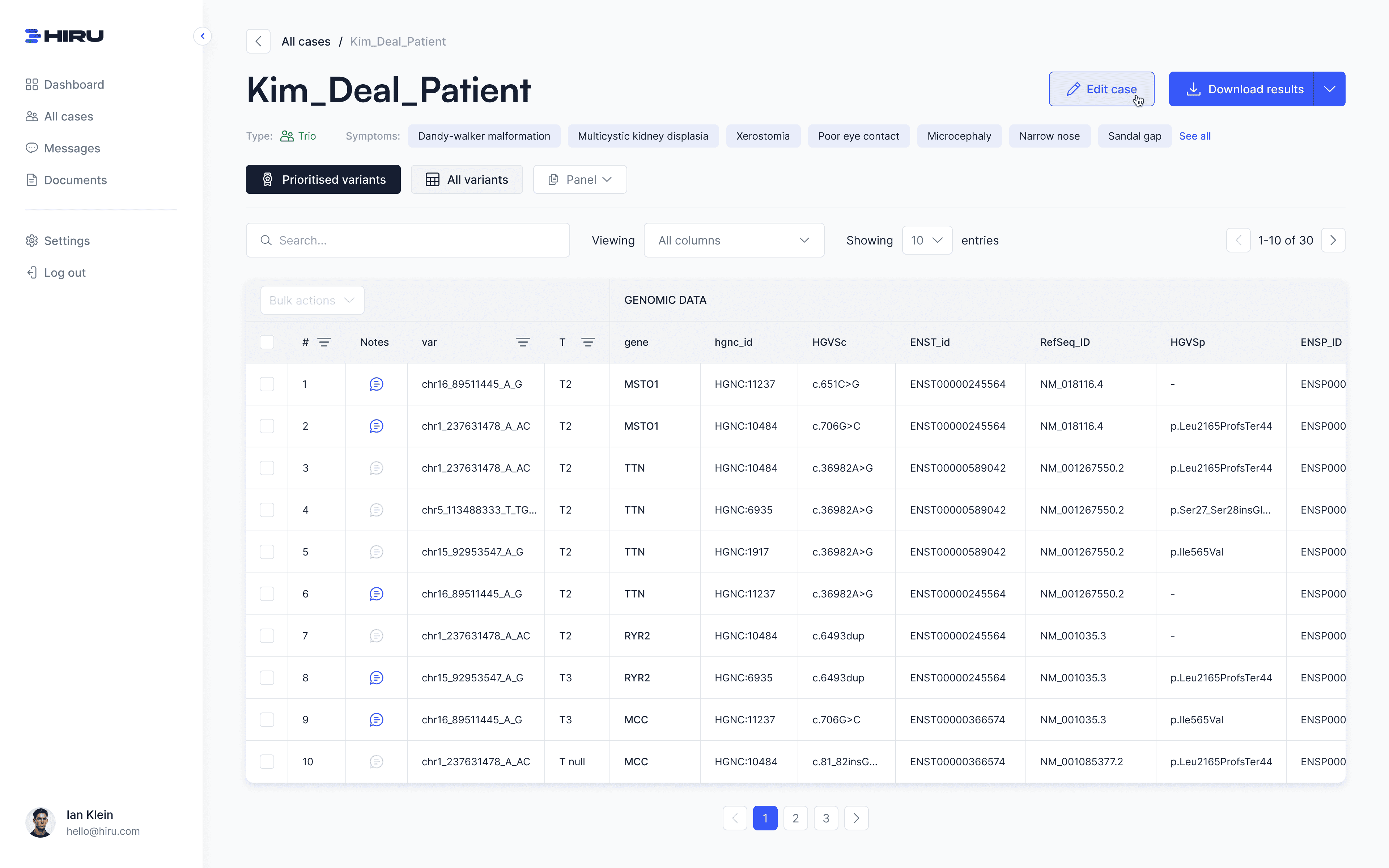
Task: Collapse the sidebar with chevron button
Action: (x=203, y=36)
